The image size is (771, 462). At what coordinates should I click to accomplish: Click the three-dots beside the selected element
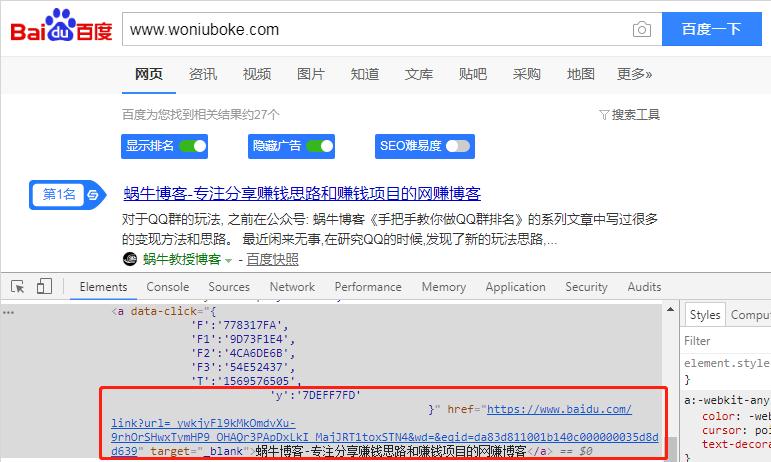[x=8, y=312]
